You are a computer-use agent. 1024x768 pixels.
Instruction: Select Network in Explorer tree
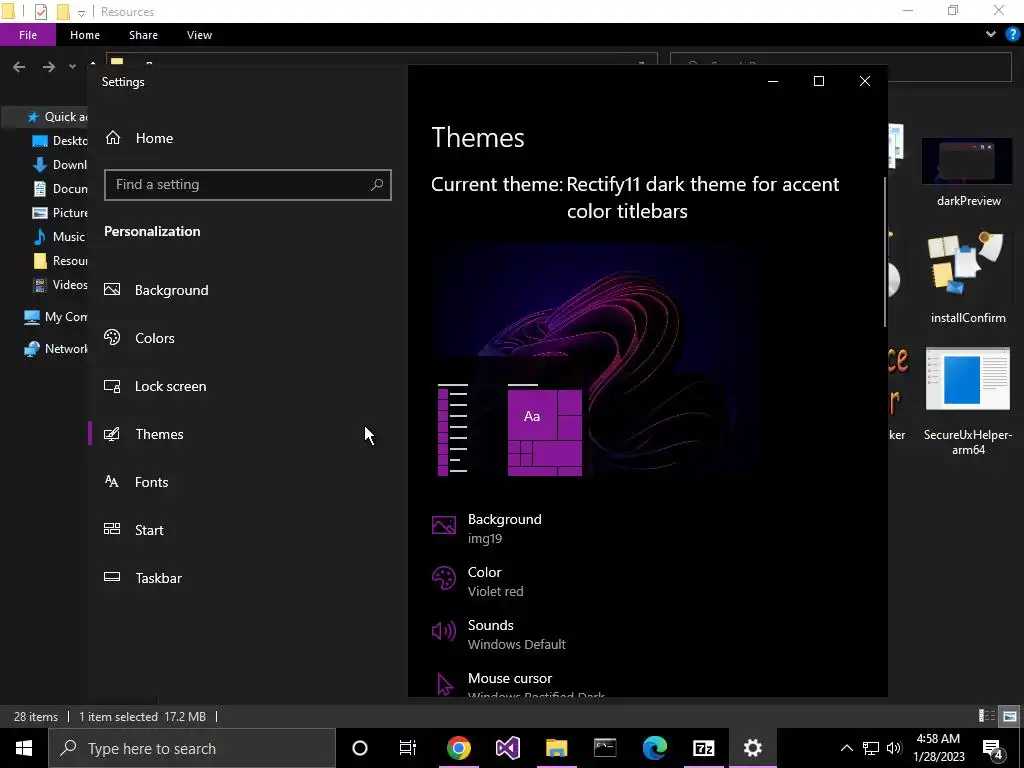click(56, 349)
